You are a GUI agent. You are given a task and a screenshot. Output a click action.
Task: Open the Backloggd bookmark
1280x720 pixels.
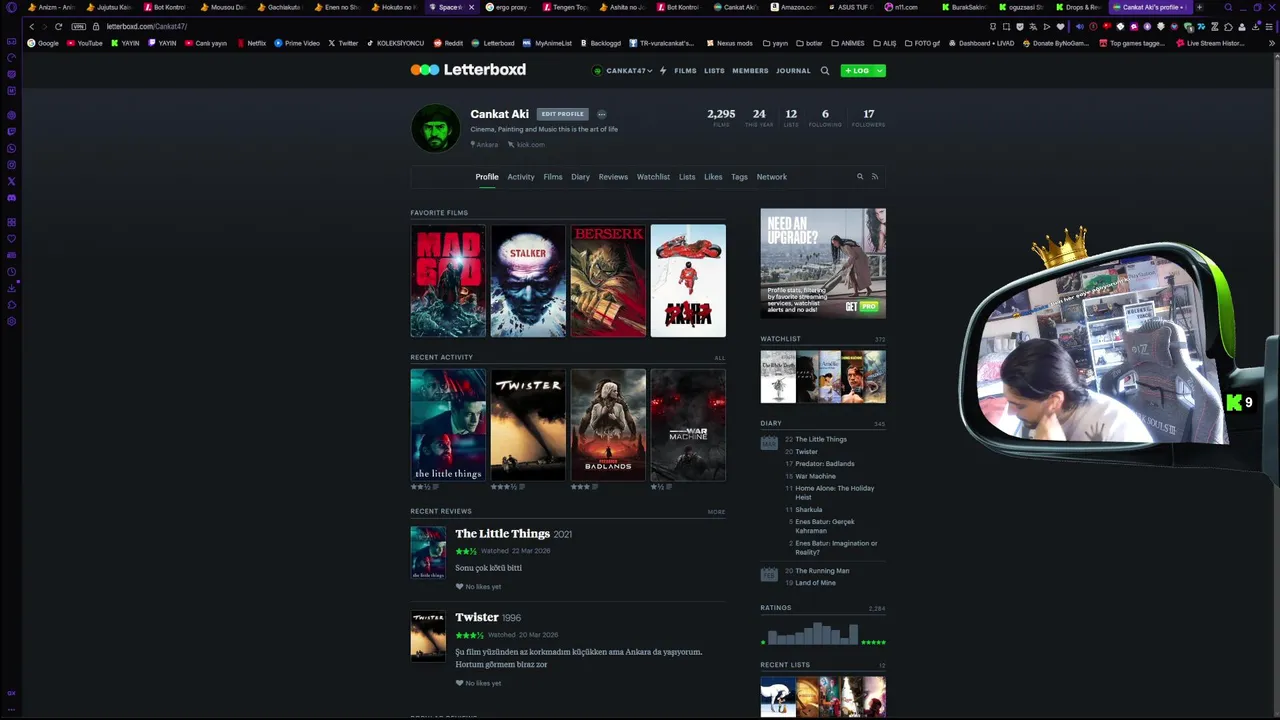click(600, 43)
